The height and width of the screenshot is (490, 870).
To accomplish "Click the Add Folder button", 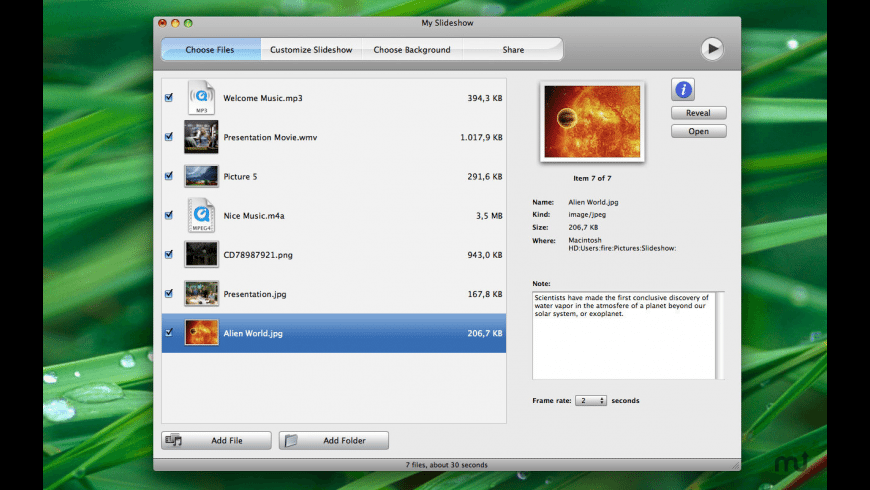I will [333, 441].
